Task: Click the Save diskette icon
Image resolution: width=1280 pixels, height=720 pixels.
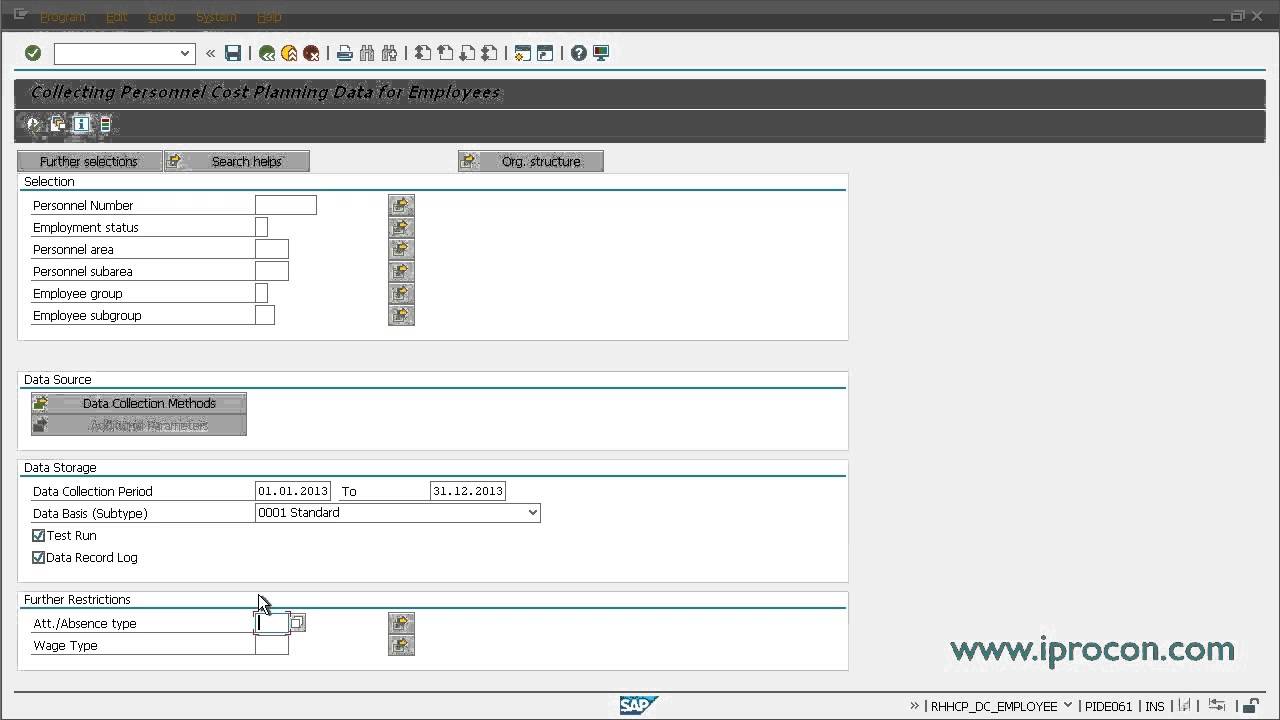Action: (x=233, y=53)
